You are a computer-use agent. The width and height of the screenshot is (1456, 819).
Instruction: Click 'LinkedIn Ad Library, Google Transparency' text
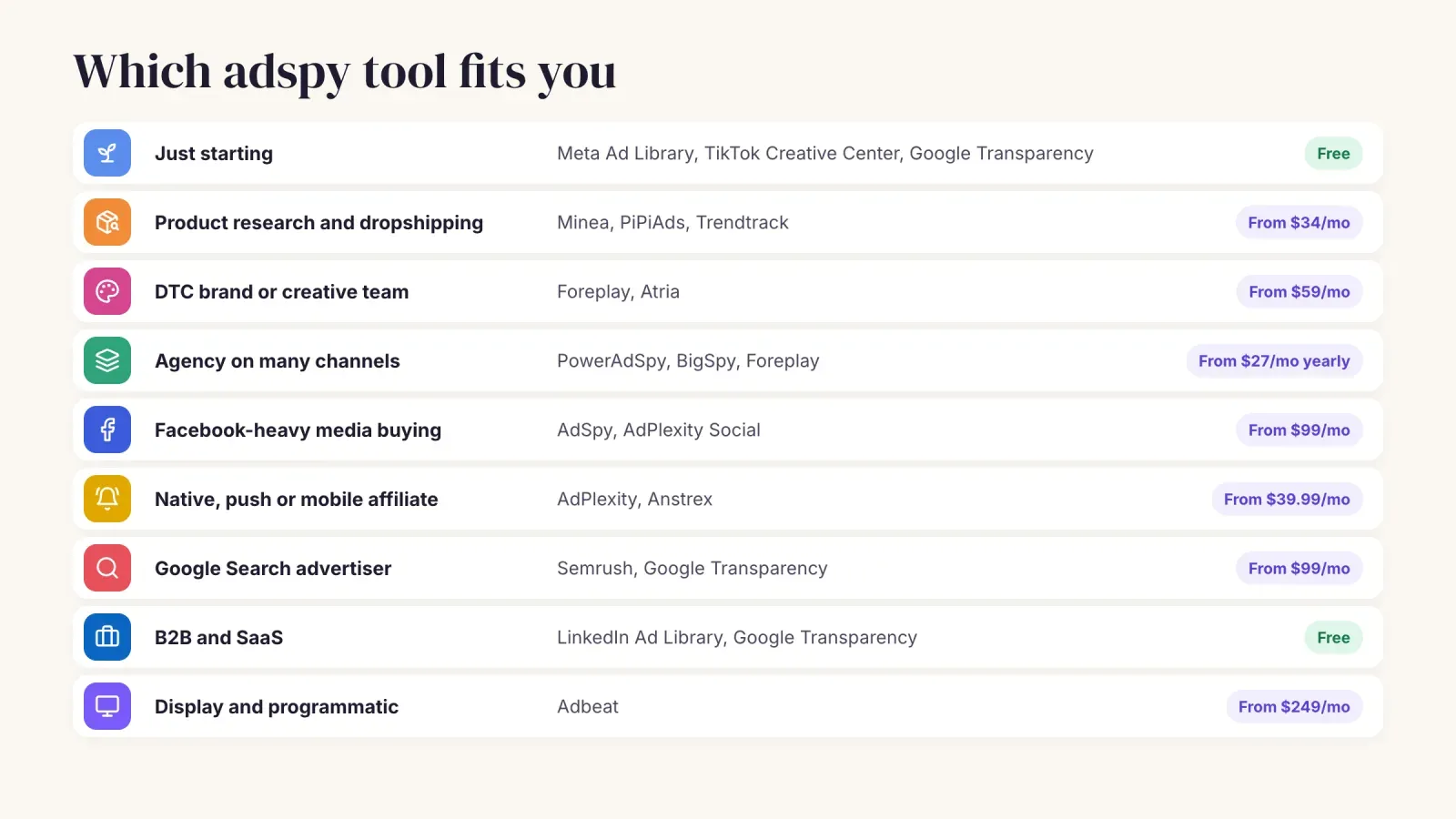737,638
